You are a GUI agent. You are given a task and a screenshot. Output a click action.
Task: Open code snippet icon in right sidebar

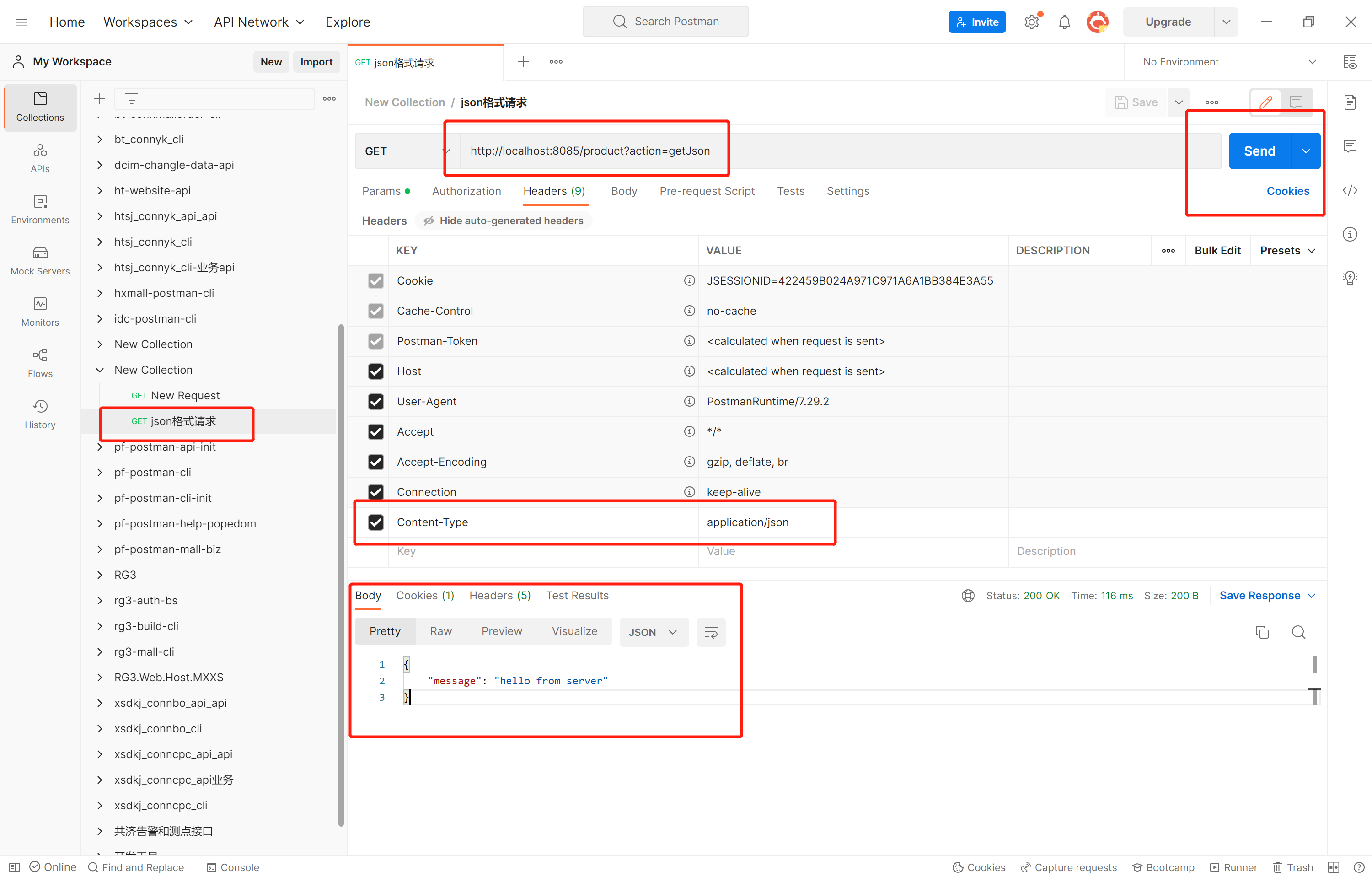[1350, 190]
